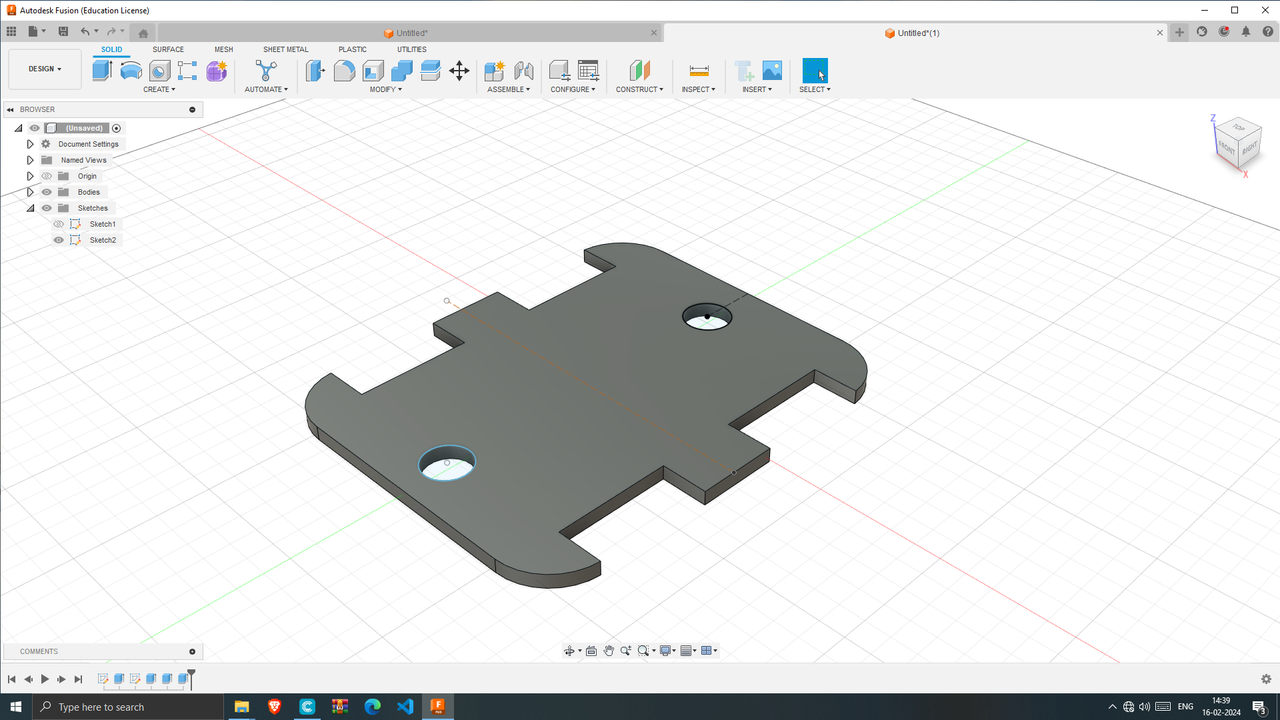The image size is (1280, 720).
Task: Open the Construct dropdown menu
Action: 639,89
